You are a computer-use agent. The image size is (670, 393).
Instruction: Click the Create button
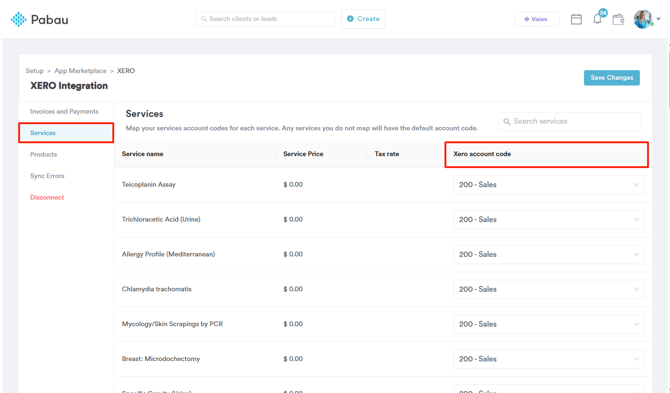(x=363, y=19)
